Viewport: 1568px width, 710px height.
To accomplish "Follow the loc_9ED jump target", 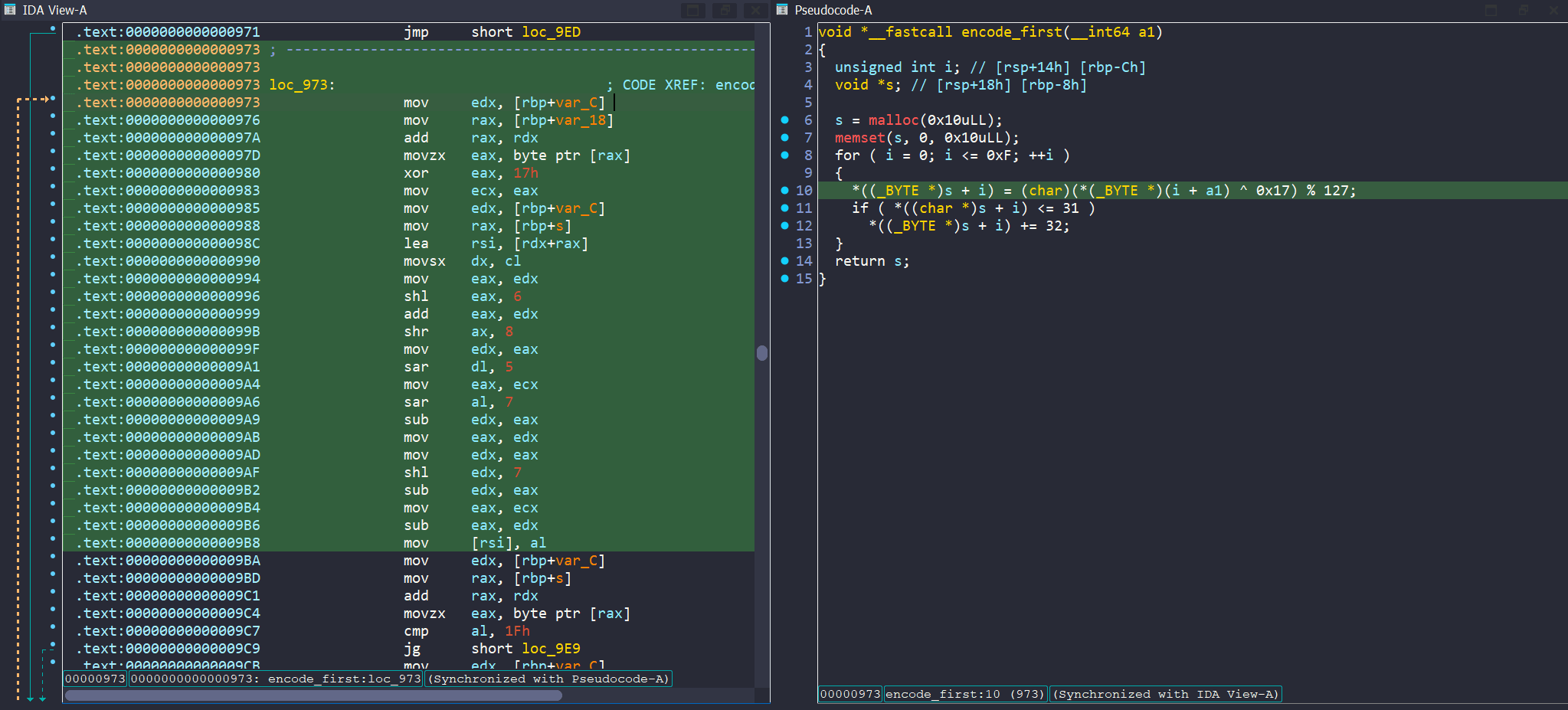I will coord(552,32).
